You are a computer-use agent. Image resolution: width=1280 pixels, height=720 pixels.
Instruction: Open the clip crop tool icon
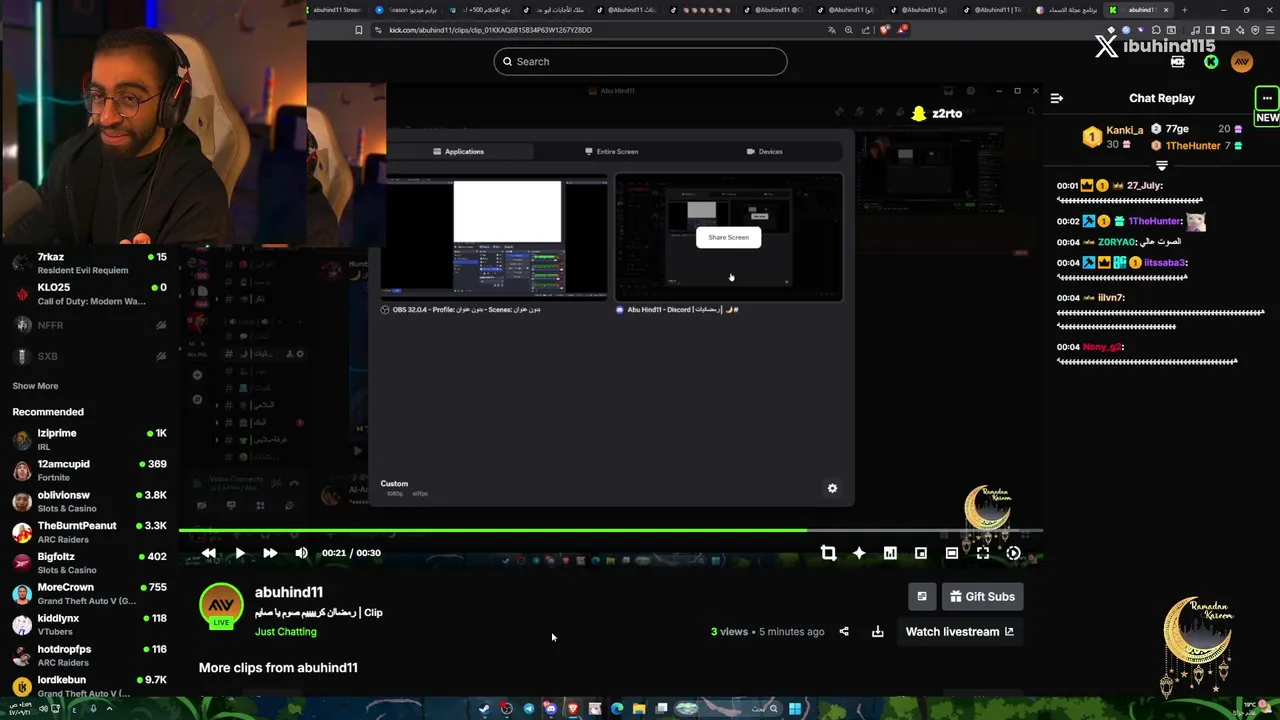pos(828,553)
